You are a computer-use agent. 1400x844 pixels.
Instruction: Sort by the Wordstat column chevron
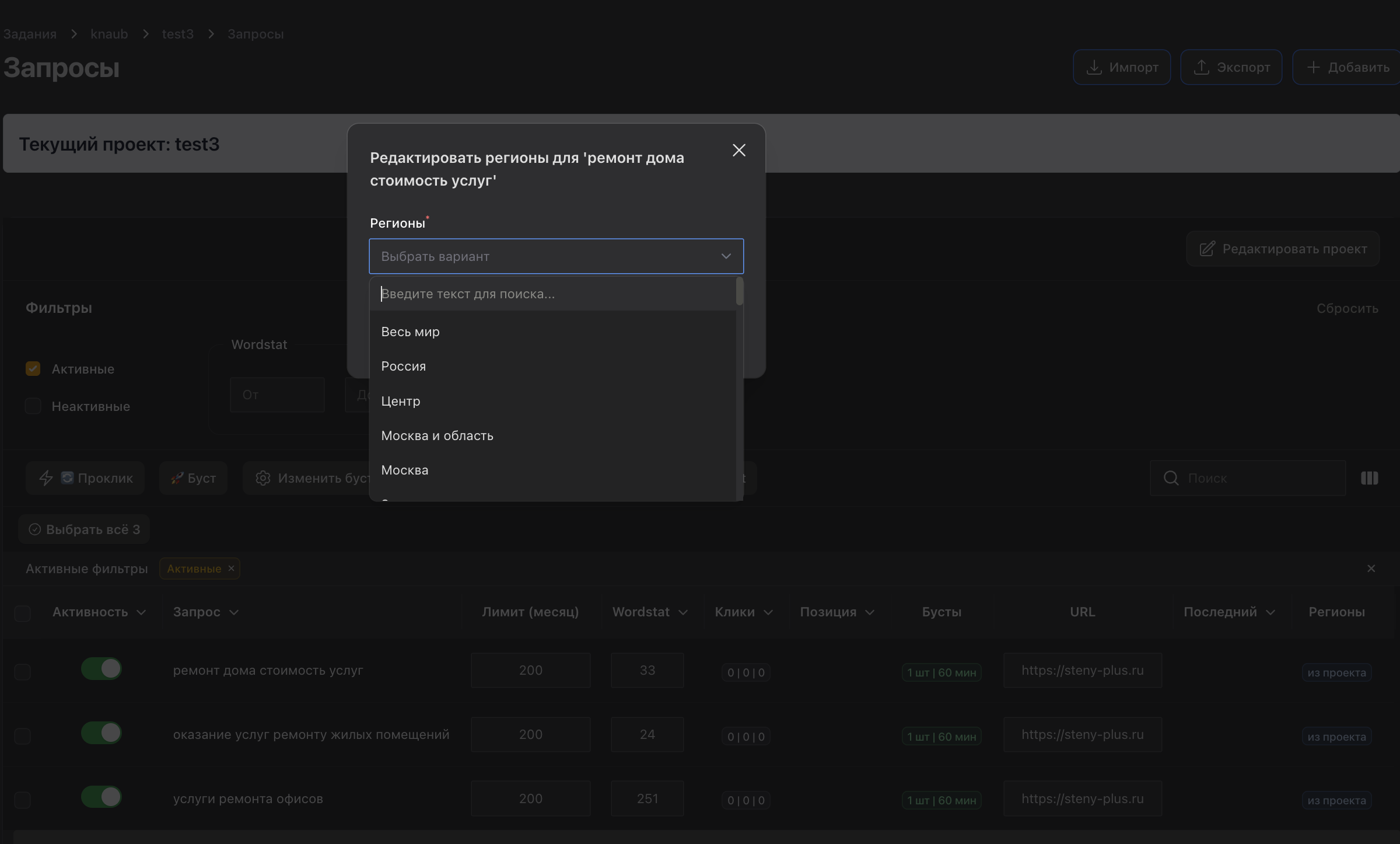point(683,612)
